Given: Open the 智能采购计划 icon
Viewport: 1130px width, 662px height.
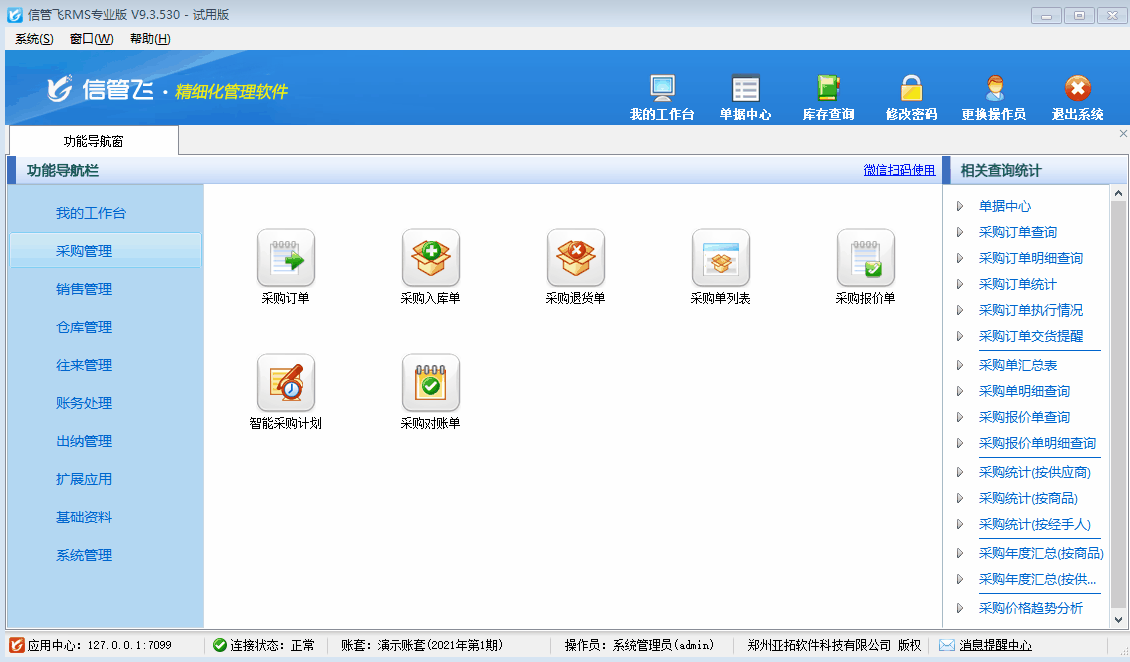Looking at the screenshot, I should coord(286,383).
